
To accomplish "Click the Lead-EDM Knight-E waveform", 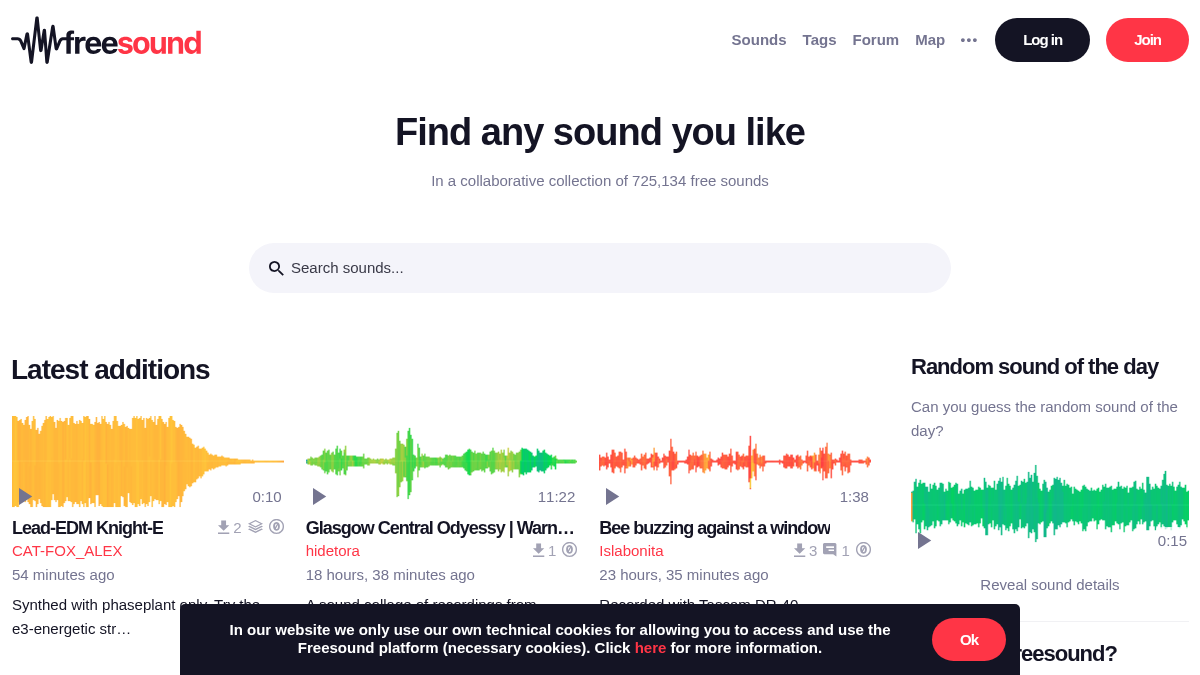I will tap(148, 461).
